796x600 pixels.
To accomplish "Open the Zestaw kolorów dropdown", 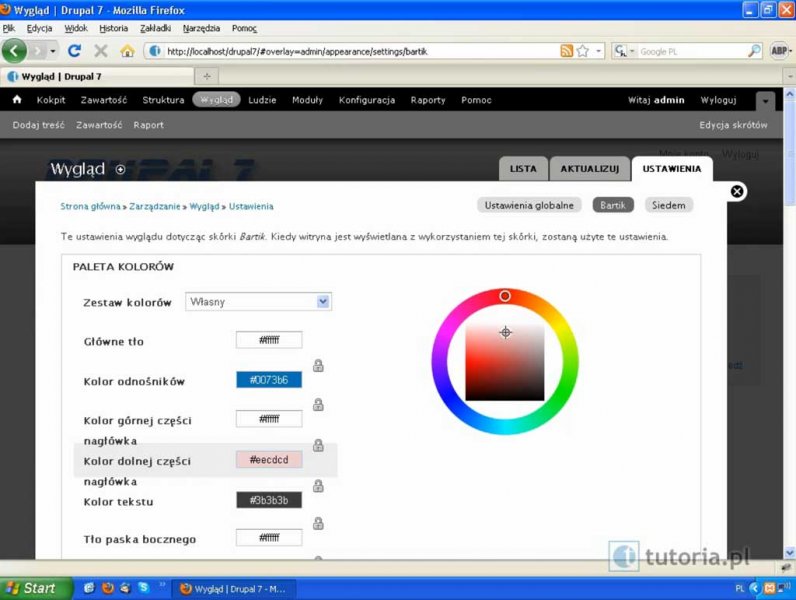I will pyautogui.click(x=258, y=302).
